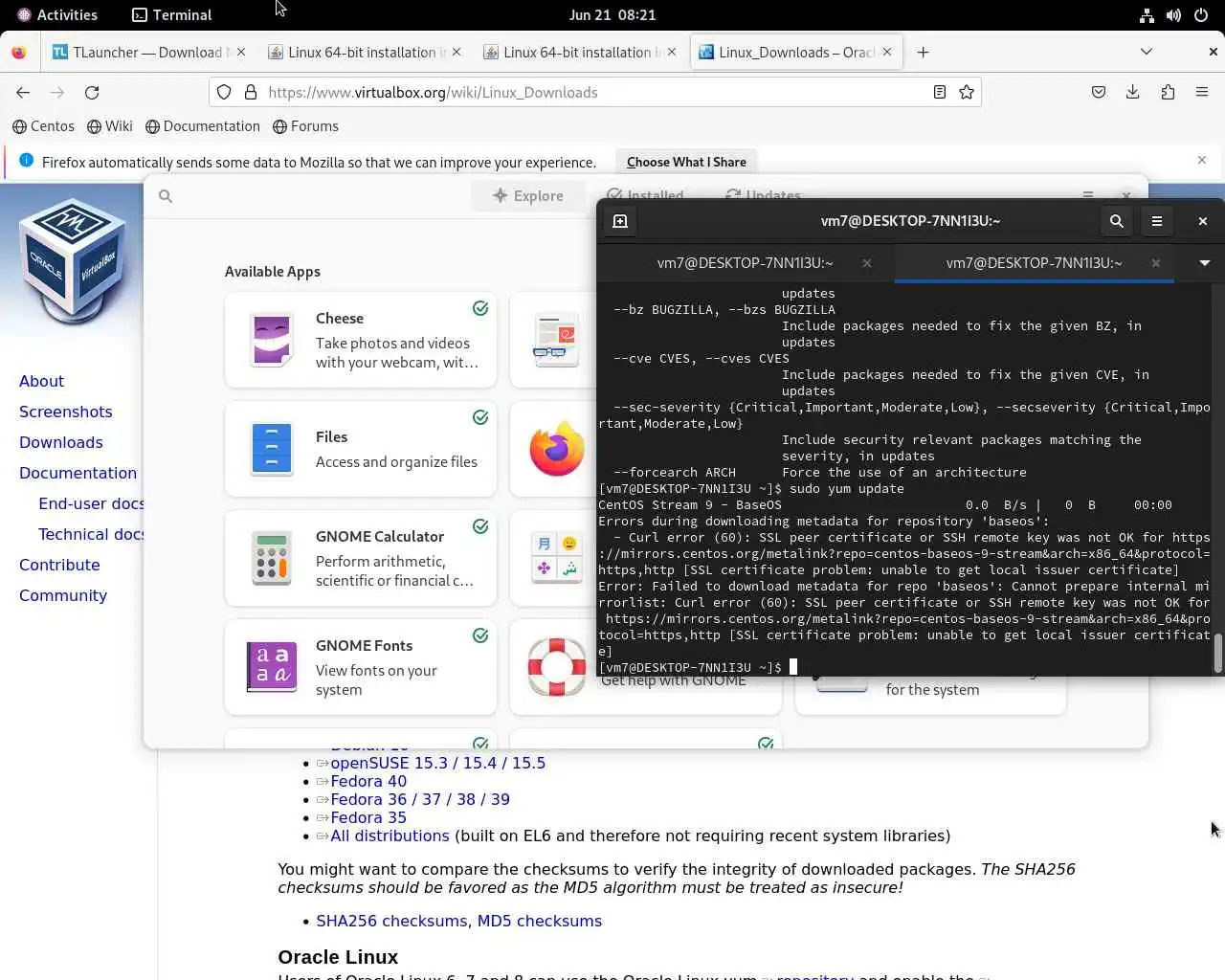Open the Files card description text
Screen dimensions: 1225x980
tap(396, 462)
